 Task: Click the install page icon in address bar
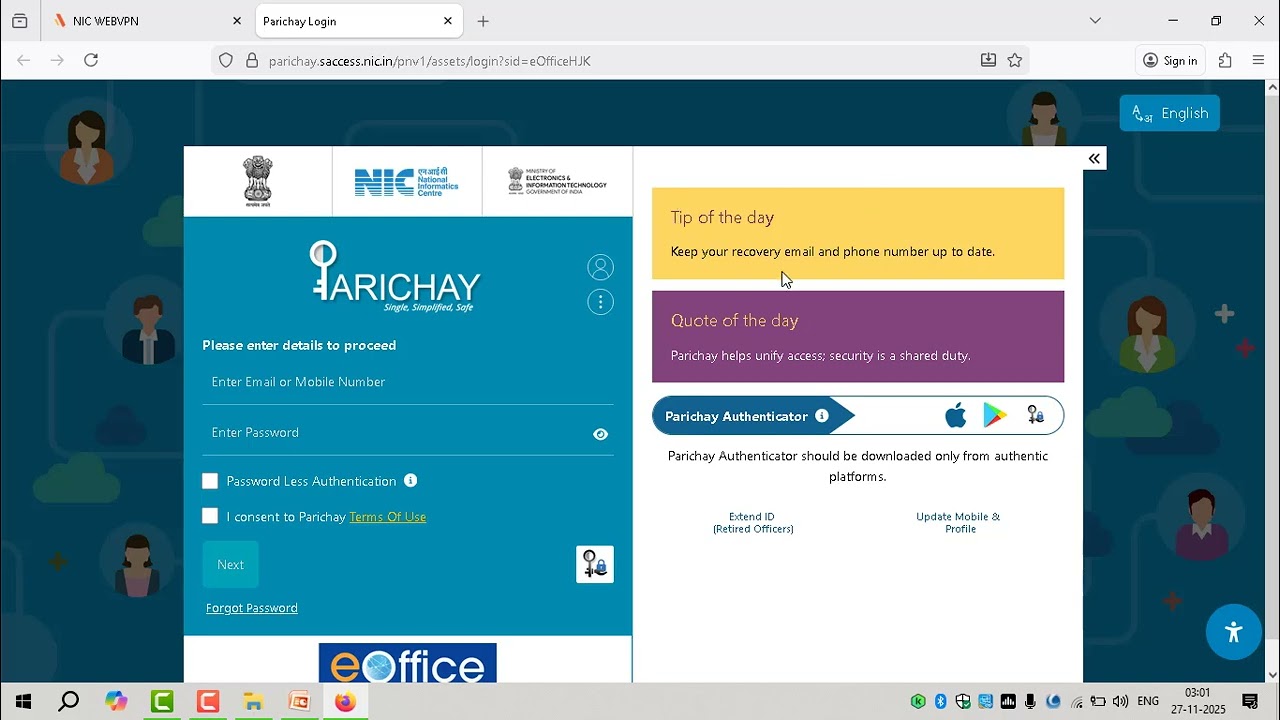(x=988, y=61)
